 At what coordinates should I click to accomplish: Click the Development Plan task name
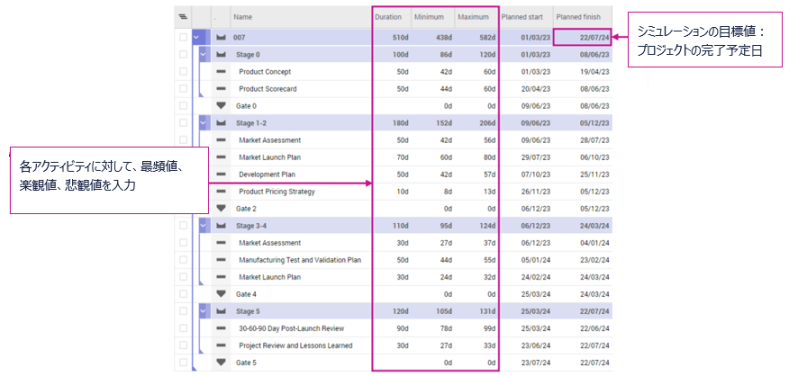click(x=267, y=174)
